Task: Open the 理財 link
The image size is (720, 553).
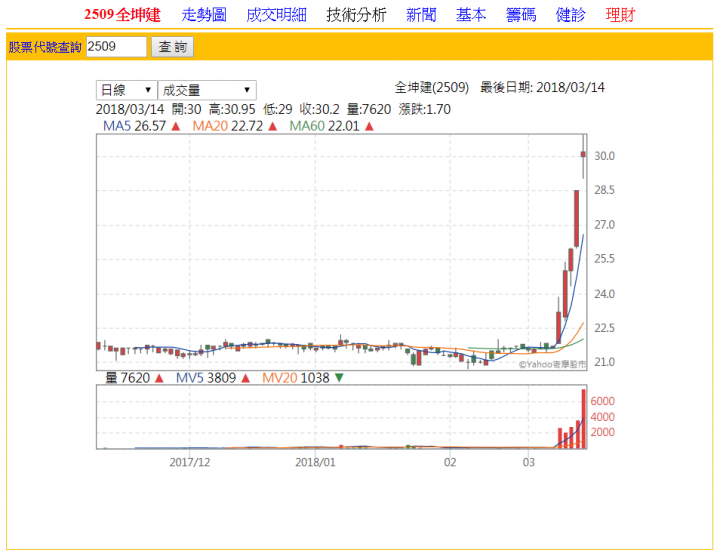Action: [x=620, y=15]
